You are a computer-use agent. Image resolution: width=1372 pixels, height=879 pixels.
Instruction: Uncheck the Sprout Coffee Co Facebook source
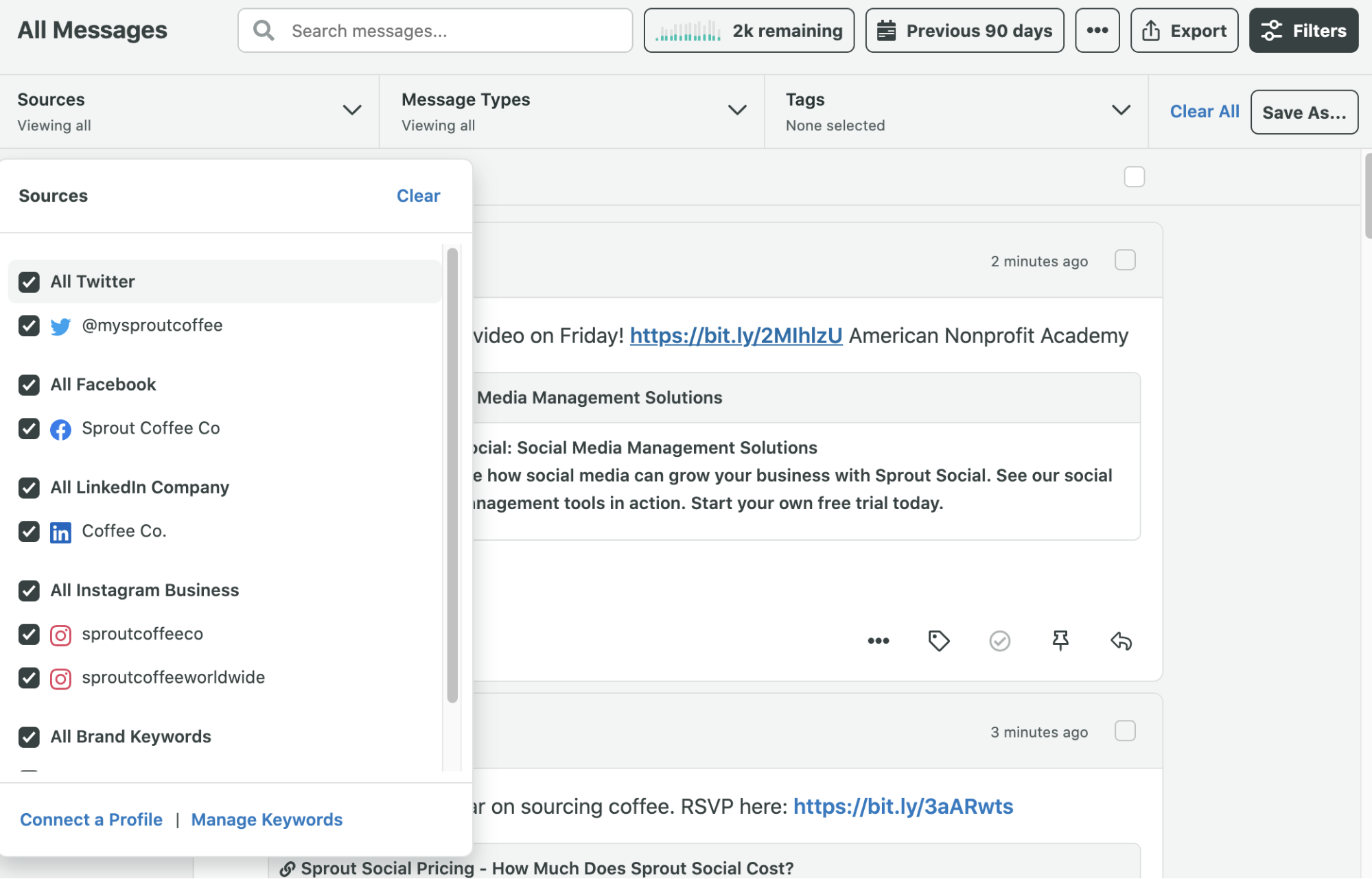[29, 428]
